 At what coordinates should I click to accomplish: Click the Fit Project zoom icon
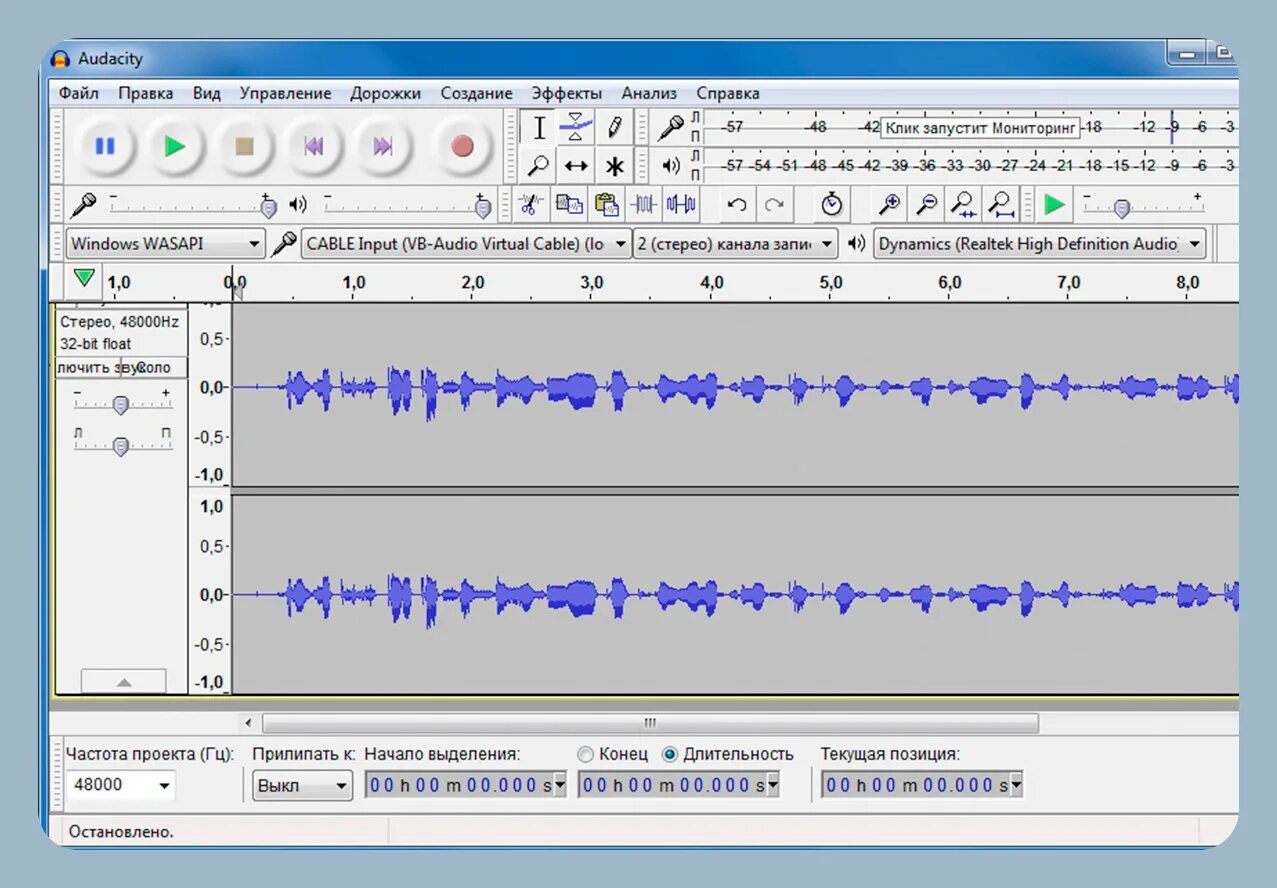pos(1001,205)
